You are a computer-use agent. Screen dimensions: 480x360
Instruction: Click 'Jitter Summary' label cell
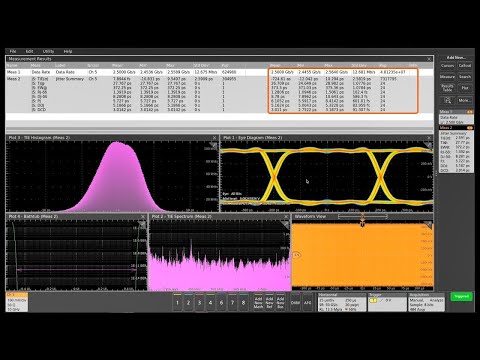(70, 79)
